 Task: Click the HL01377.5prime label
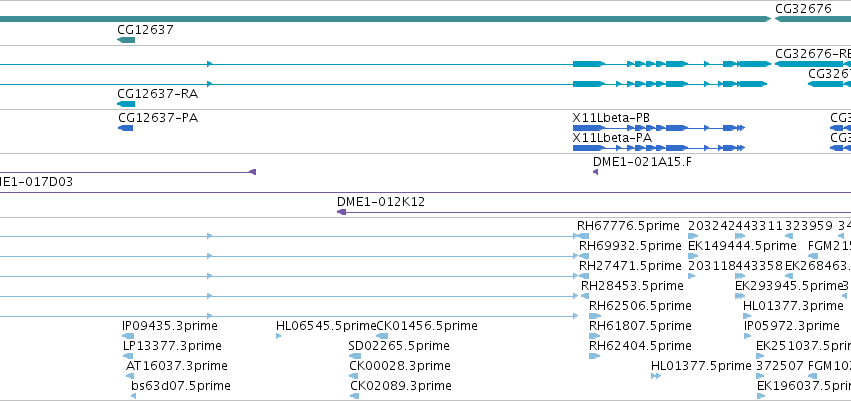click(701, 366)
